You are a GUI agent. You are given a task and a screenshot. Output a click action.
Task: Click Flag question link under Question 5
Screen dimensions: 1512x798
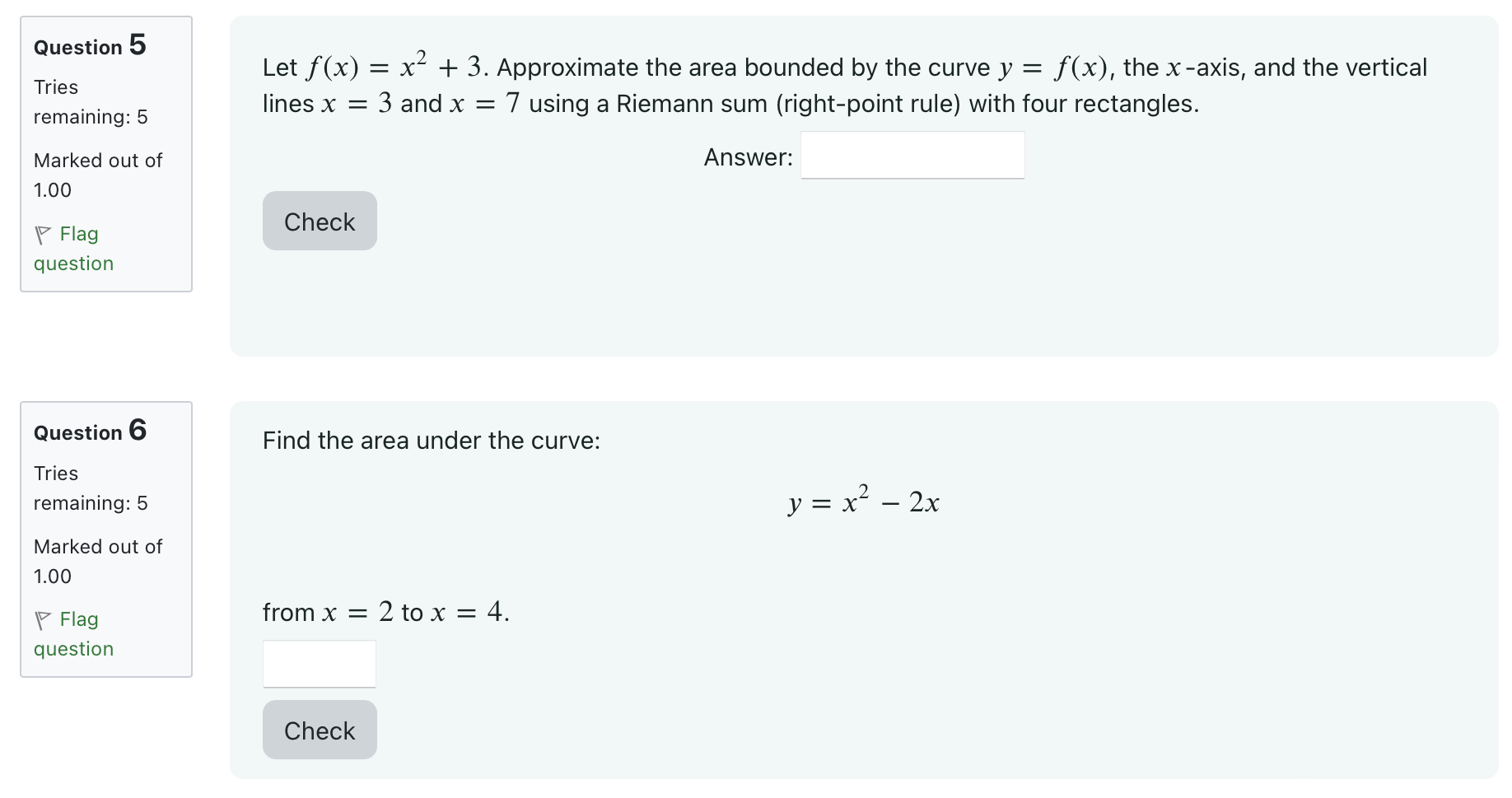pos(74,248)
